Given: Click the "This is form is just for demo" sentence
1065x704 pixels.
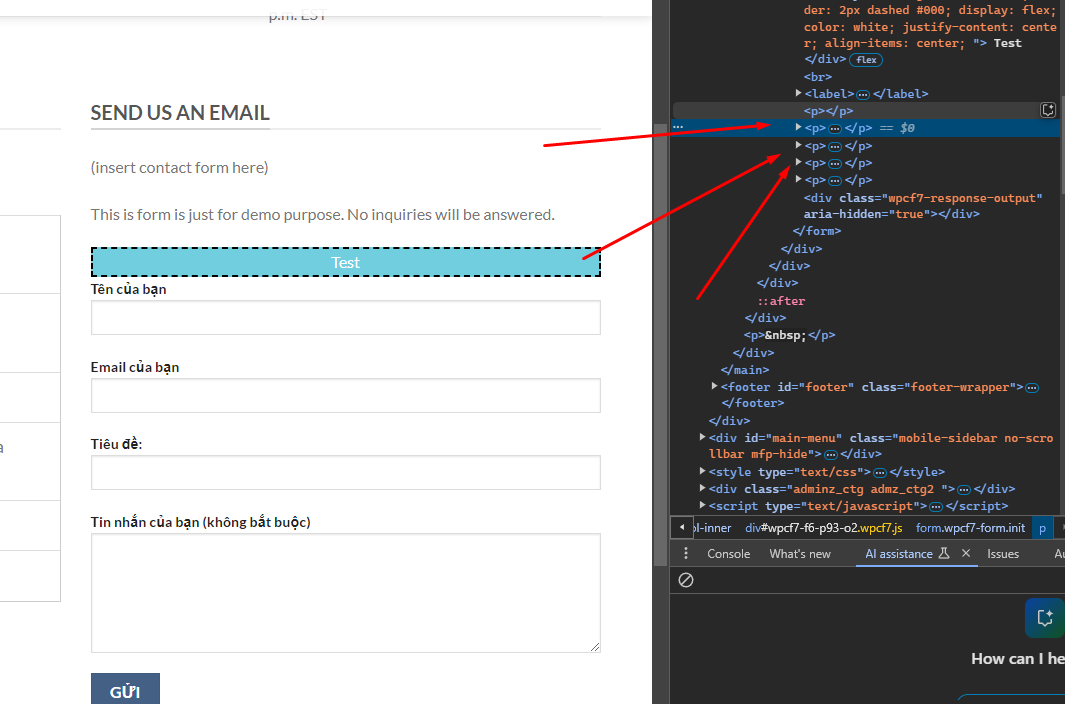Looking at the screenshot, I should [x=323, y=215].
